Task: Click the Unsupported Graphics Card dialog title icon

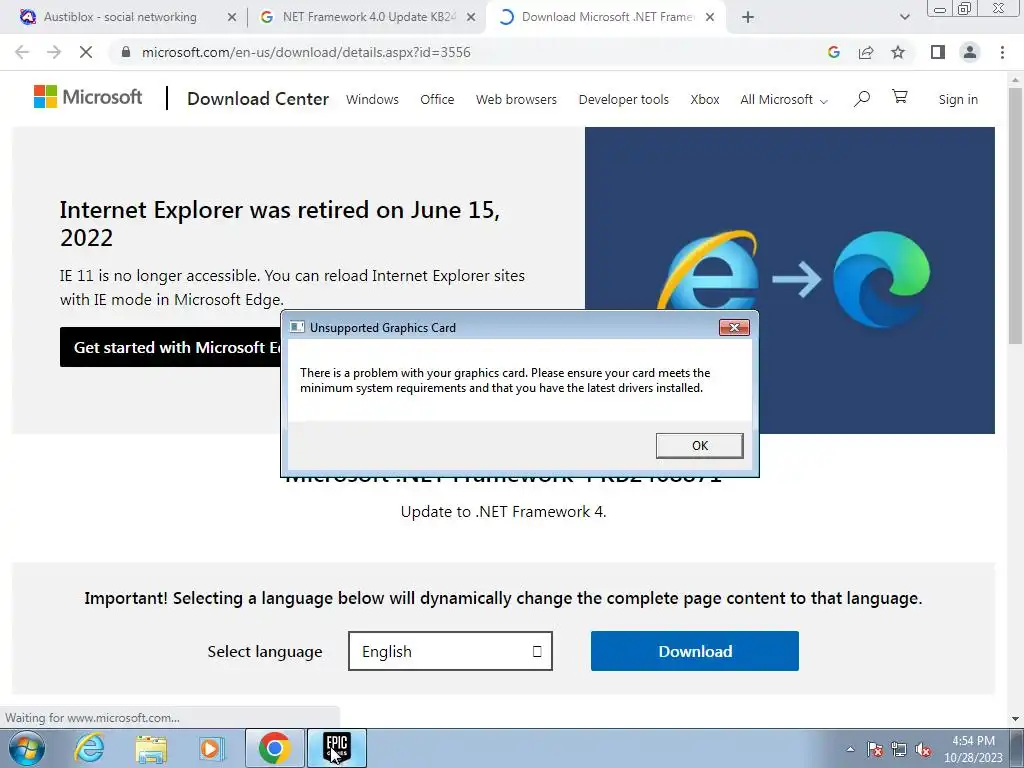Action: click(x=297, y=327)
